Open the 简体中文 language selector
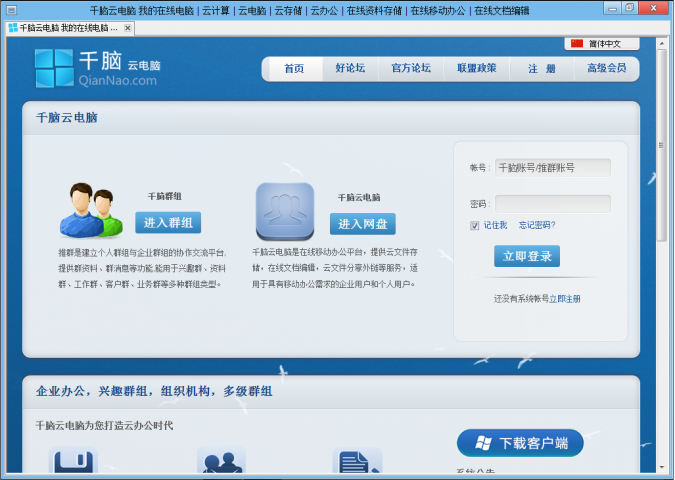675x480 pixels. pos(602,43)
